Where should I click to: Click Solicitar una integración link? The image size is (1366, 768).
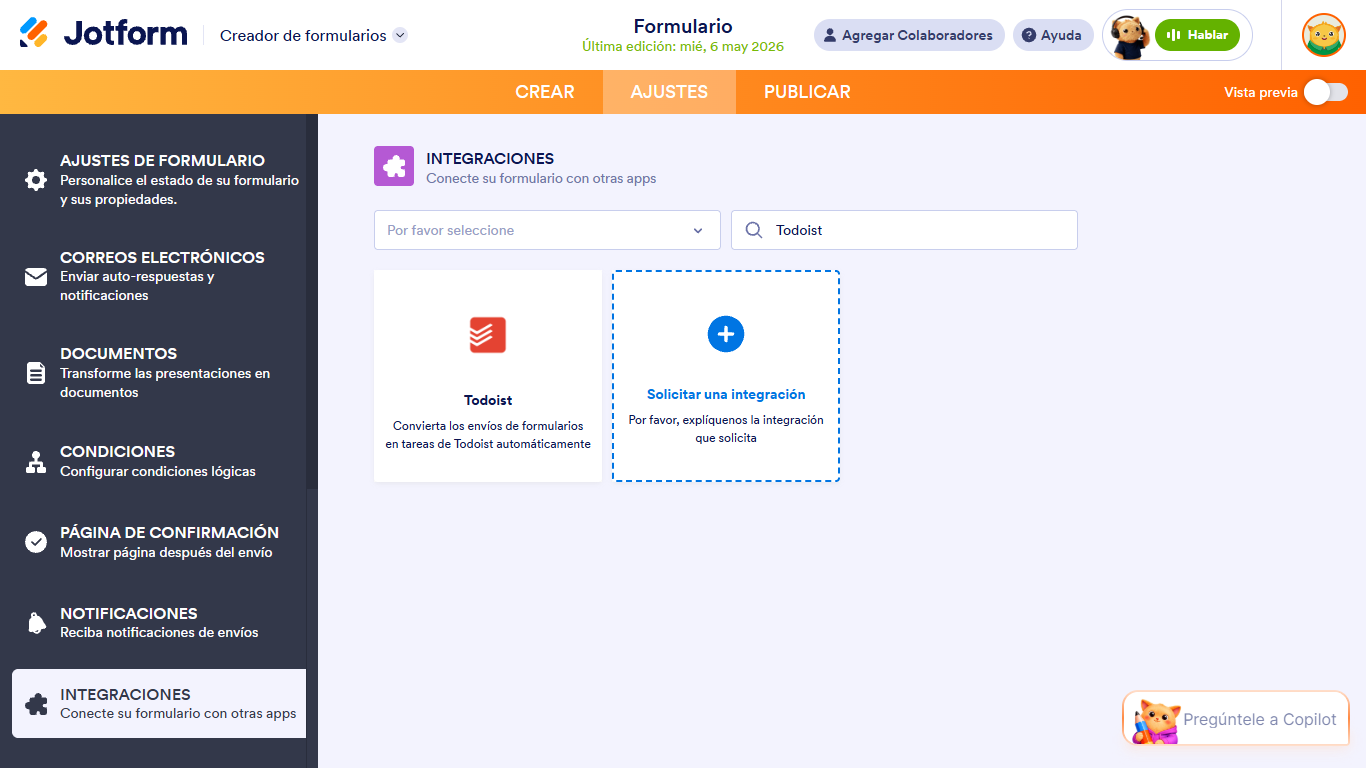point(726,395)
